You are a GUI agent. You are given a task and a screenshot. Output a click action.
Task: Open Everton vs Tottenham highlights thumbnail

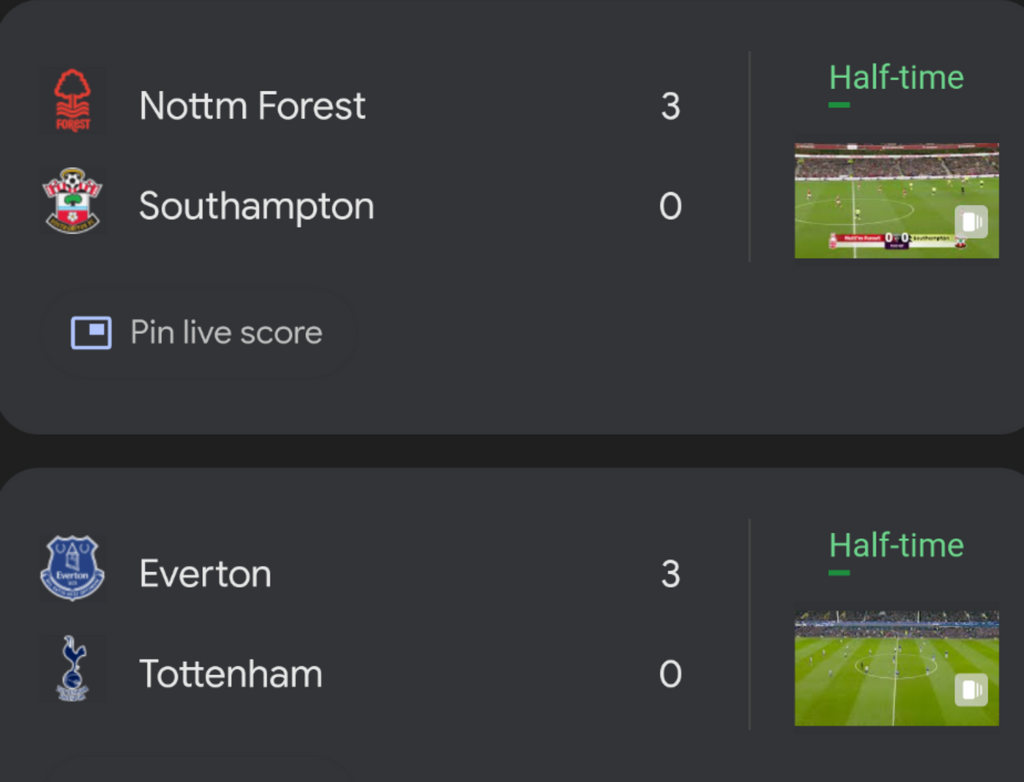[897, 668]
